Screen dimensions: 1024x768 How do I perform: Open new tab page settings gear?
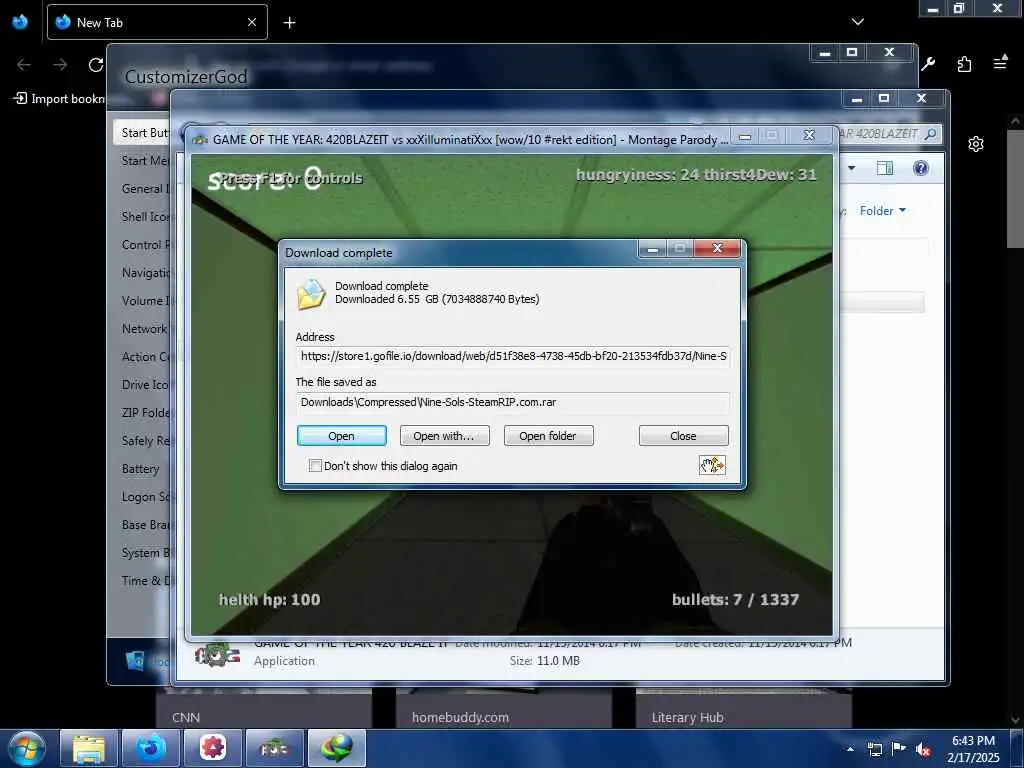click(976, 144)
